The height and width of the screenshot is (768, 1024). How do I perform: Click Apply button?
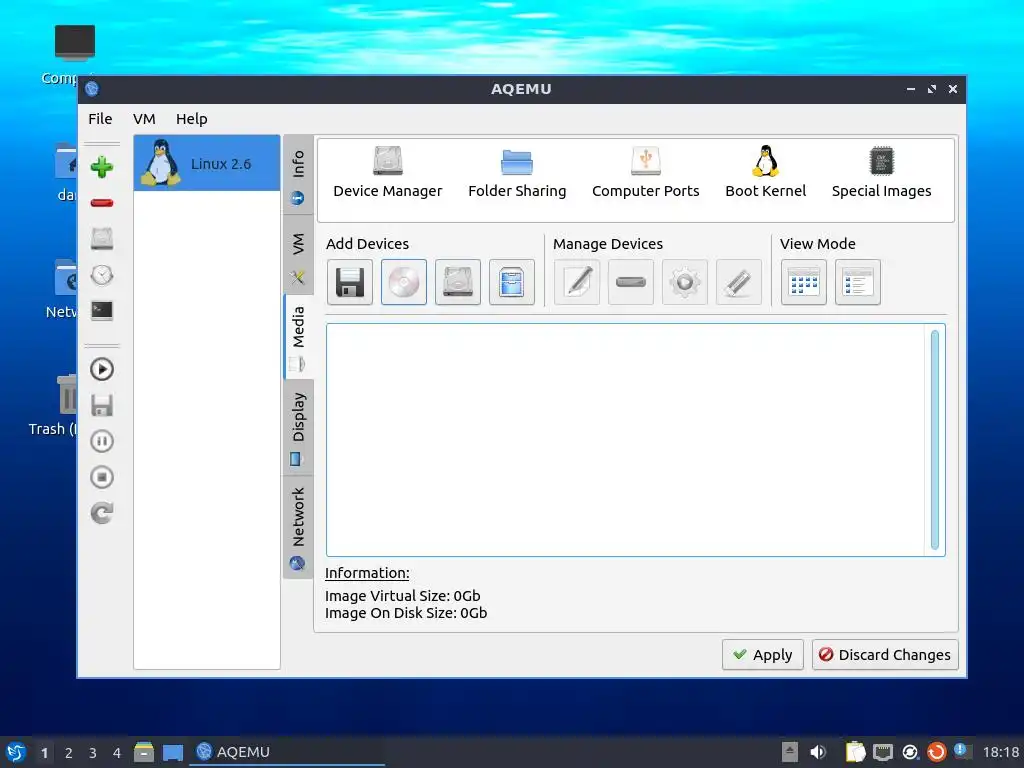click(x=763, y=654)
